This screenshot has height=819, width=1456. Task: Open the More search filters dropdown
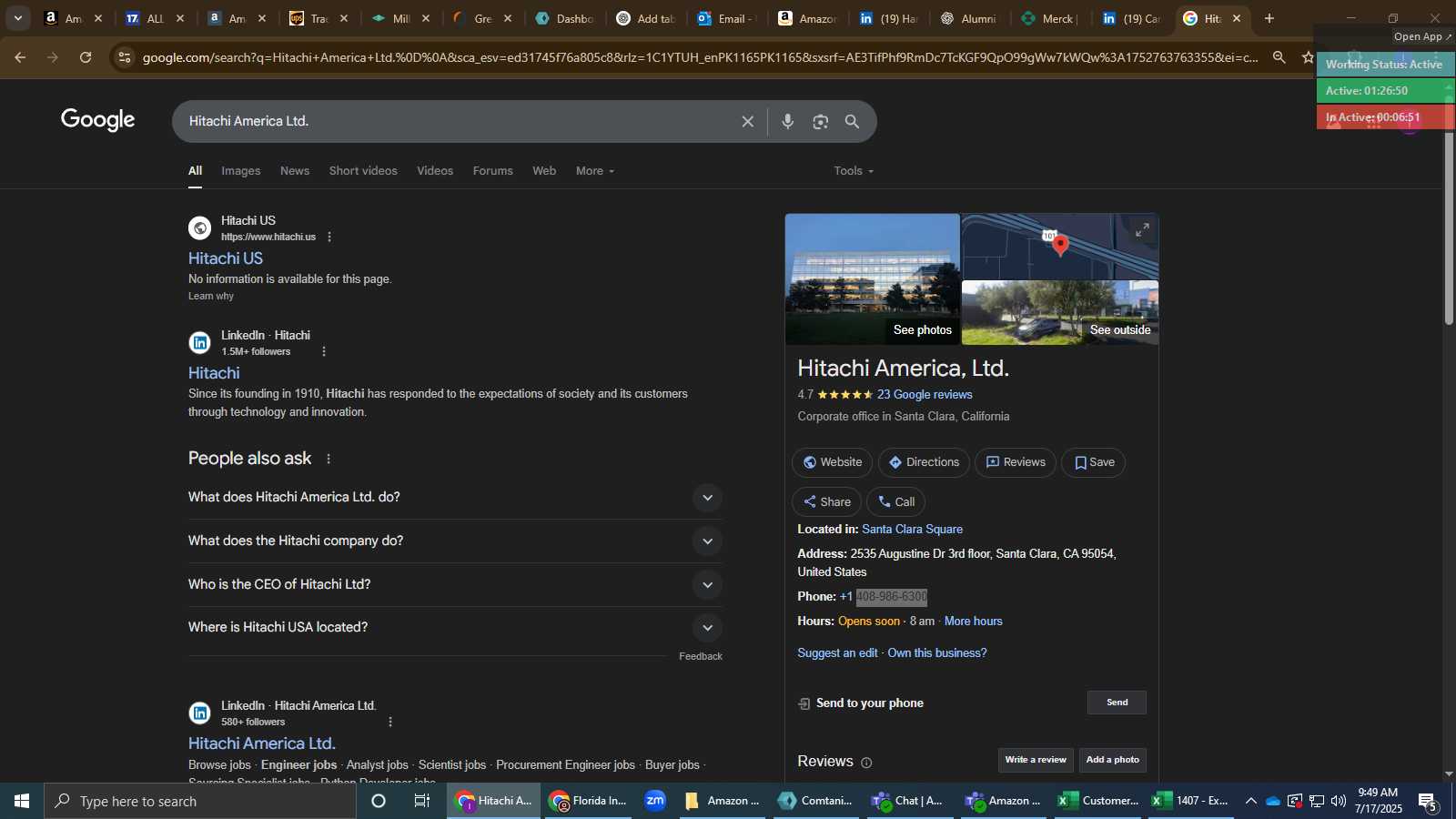coord(595,171)
